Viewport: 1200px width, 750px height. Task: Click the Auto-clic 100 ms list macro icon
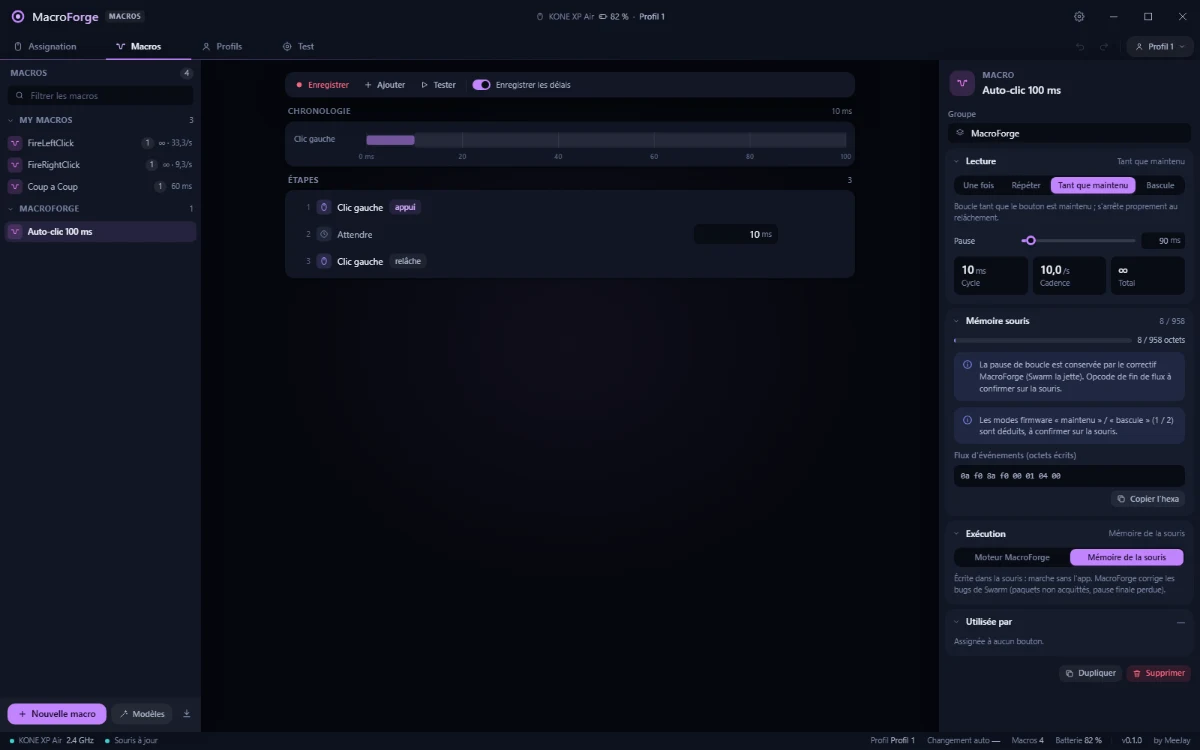pos(15,232)
